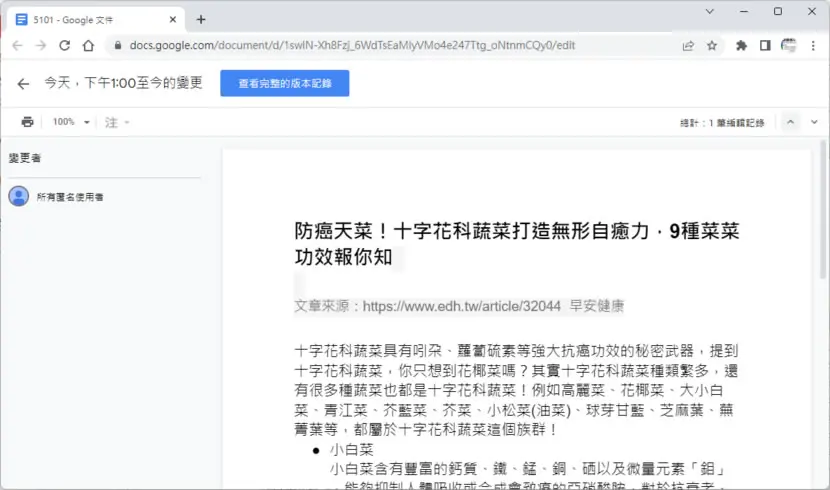The image size is (830, 490).
Task: Click 查看完整的版本記錄 button
Action: tap(285, 83)
